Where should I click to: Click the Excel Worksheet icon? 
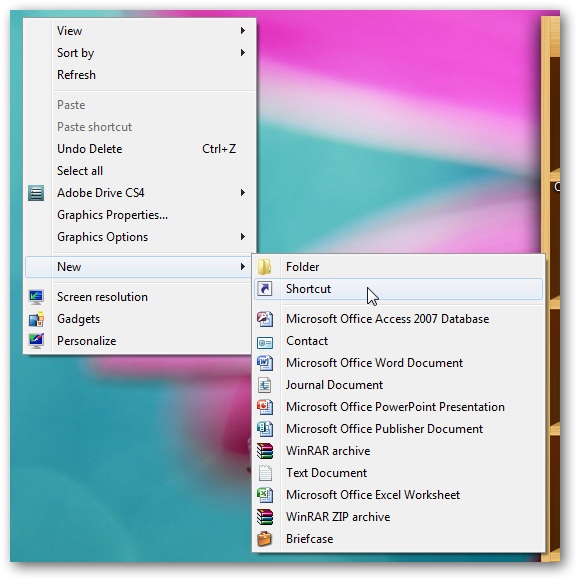265,495
